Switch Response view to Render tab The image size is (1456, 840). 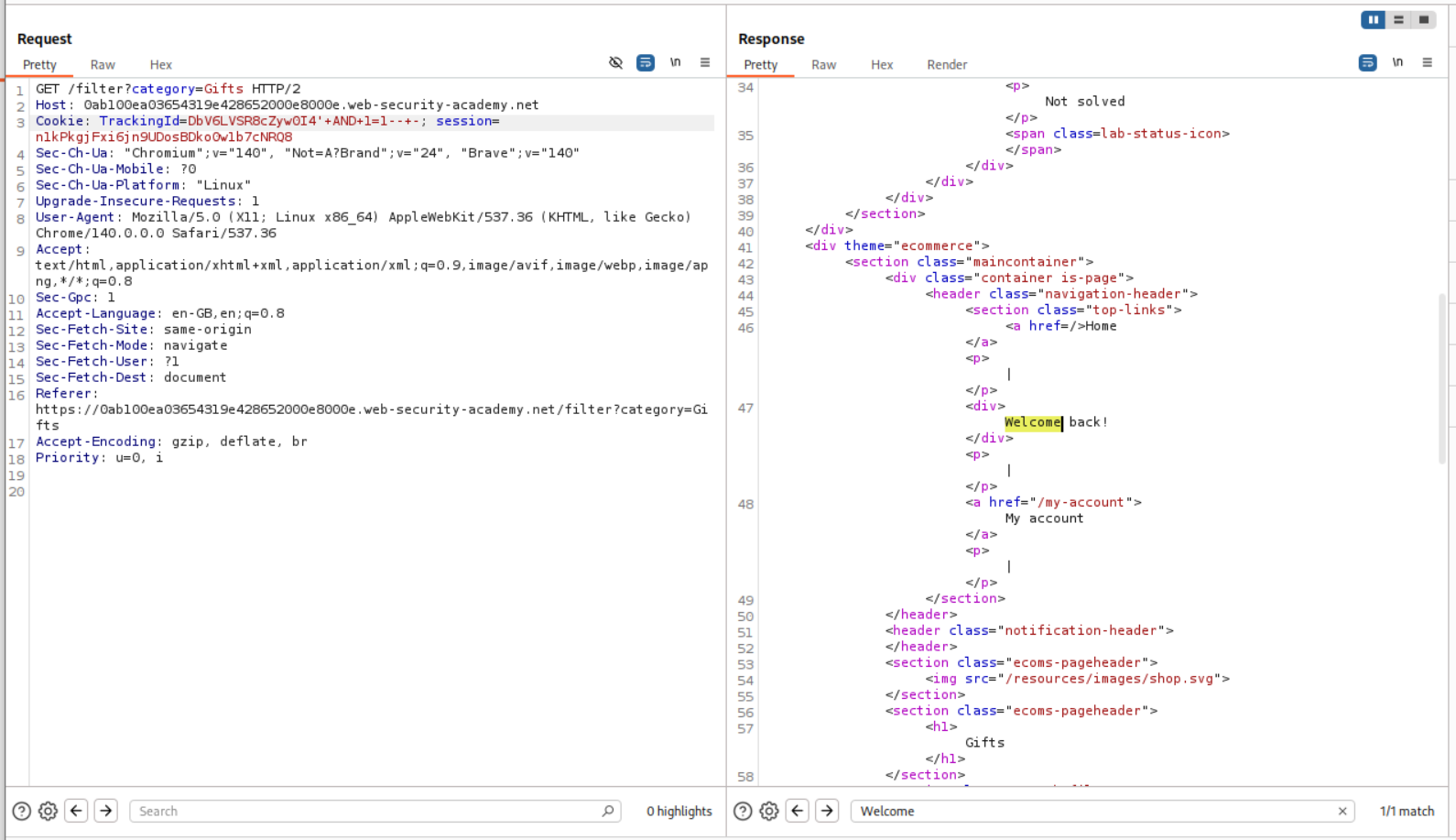coord(946,65)
